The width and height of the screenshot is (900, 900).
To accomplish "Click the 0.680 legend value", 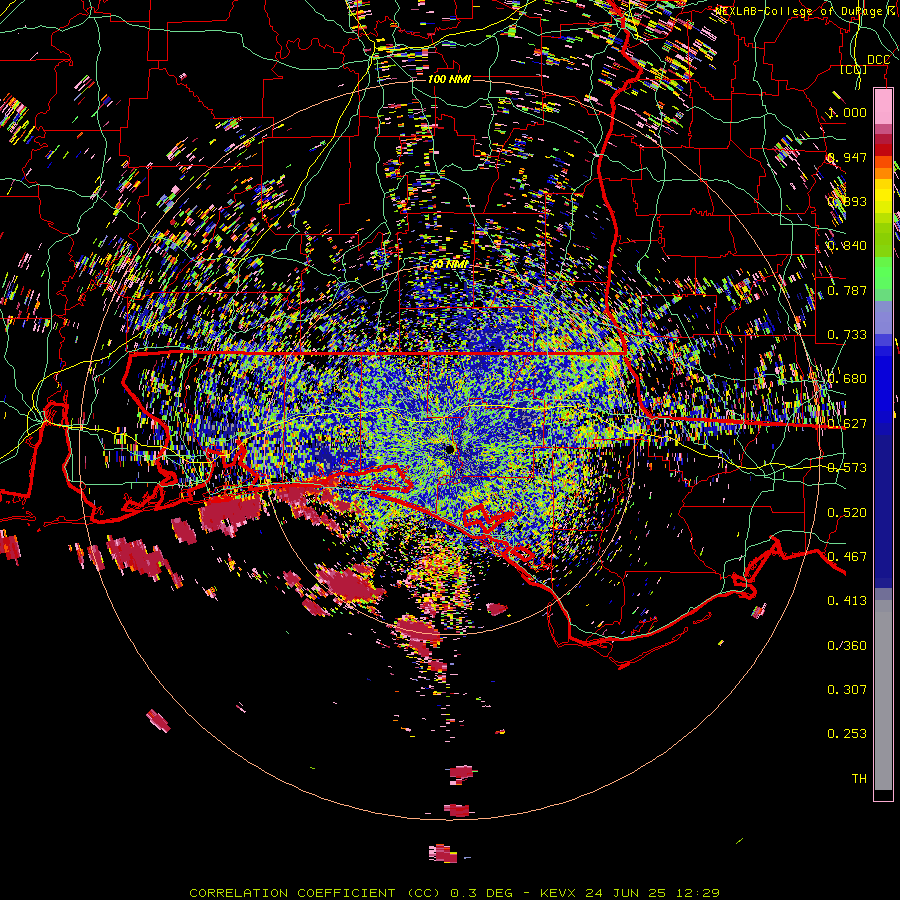I will [x=847, y=379].
